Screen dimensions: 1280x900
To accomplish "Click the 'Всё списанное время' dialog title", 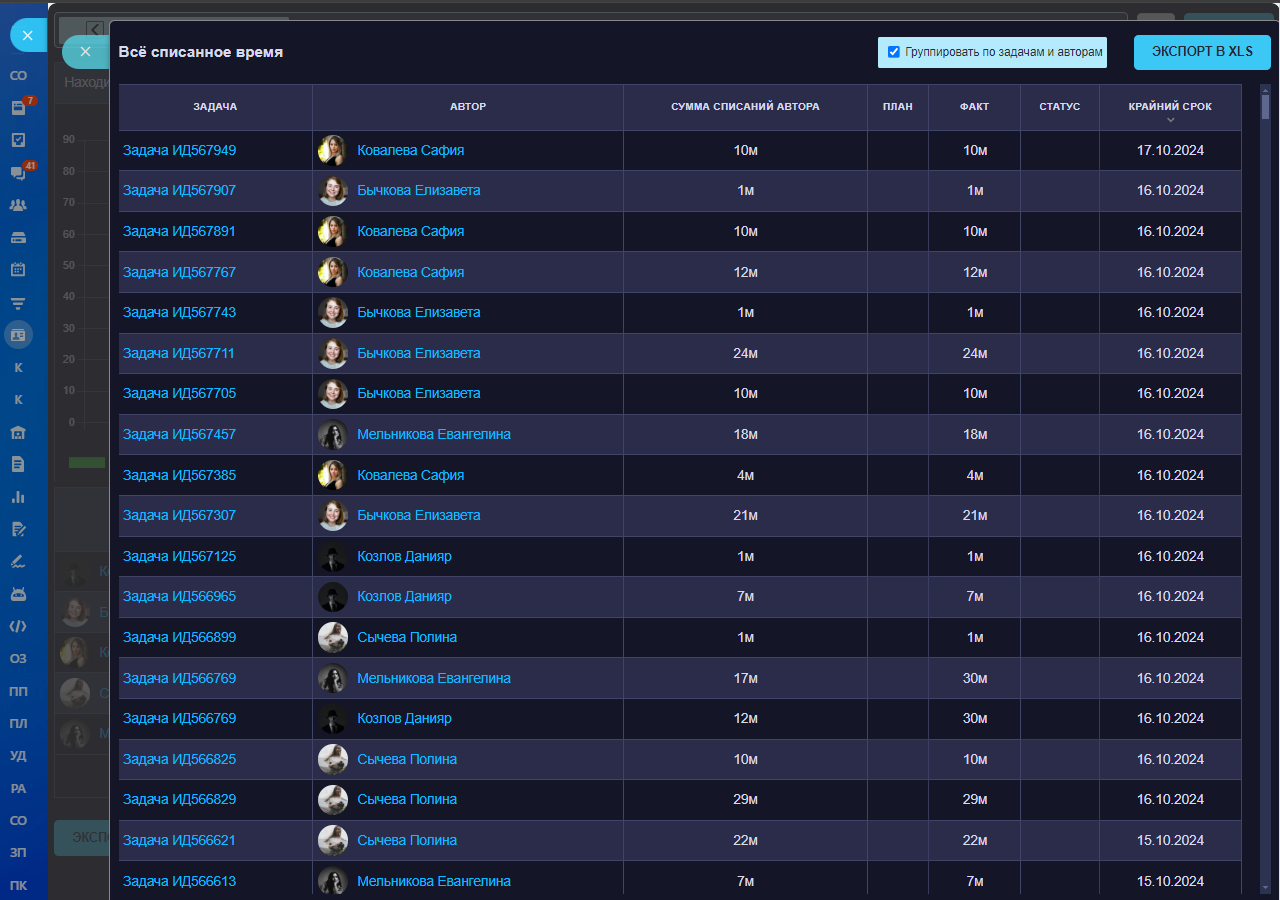I will [201, 52].
